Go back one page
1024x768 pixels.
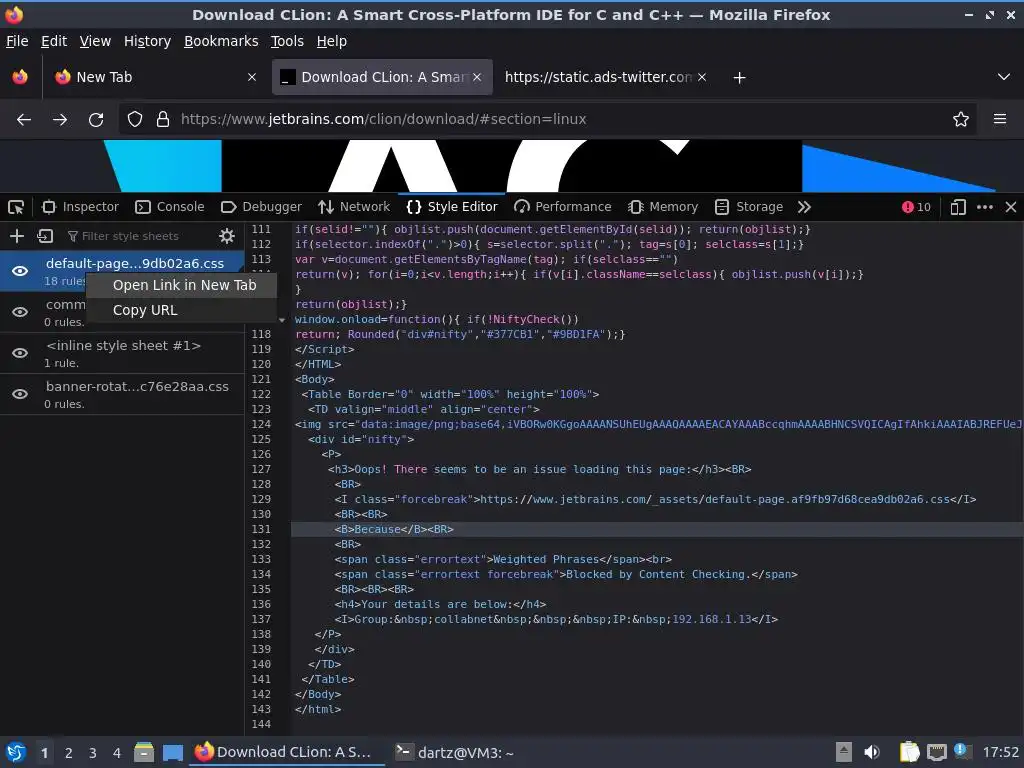24,120
